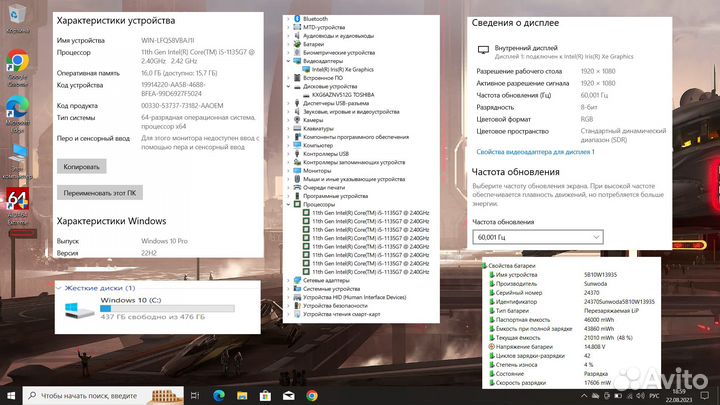Select Программные устройства tree item
Viewport: 720px width, 405px height.
pyautogui.click(x=335, y=196)
